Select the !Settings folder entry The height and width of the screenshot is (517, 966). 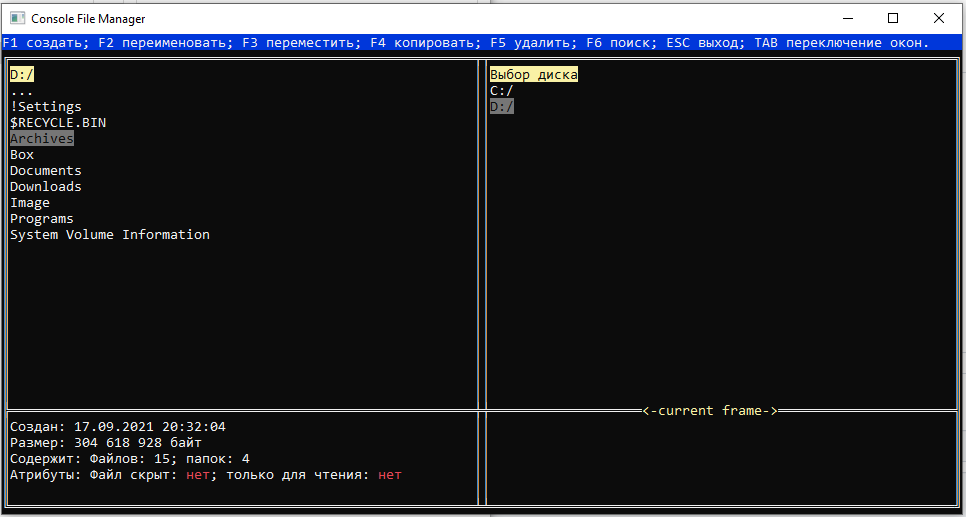[x=46, y=107]
